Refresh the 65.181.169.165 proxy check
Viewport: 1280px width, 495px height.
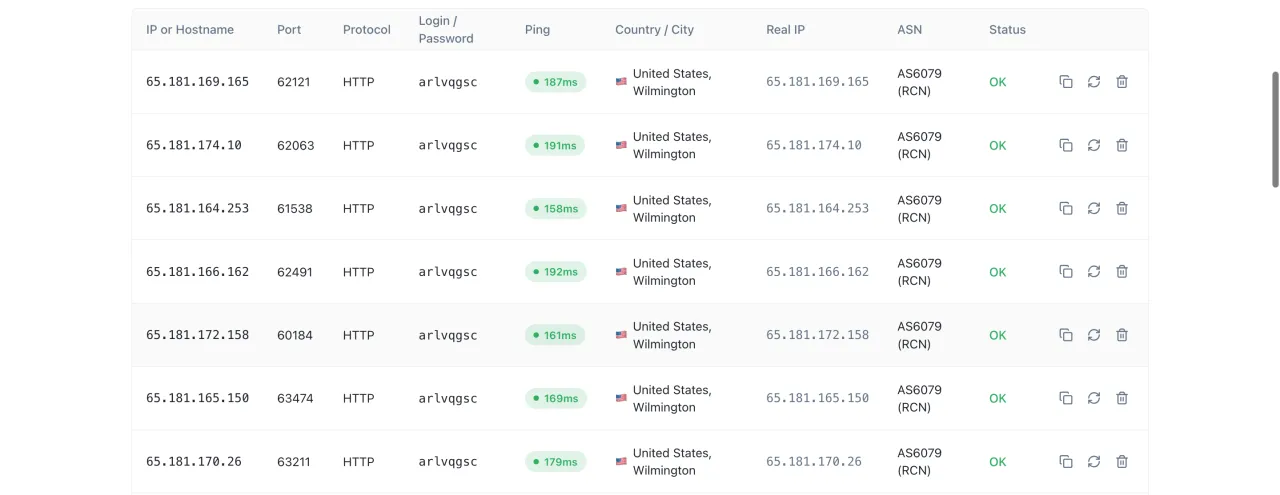1094,82
